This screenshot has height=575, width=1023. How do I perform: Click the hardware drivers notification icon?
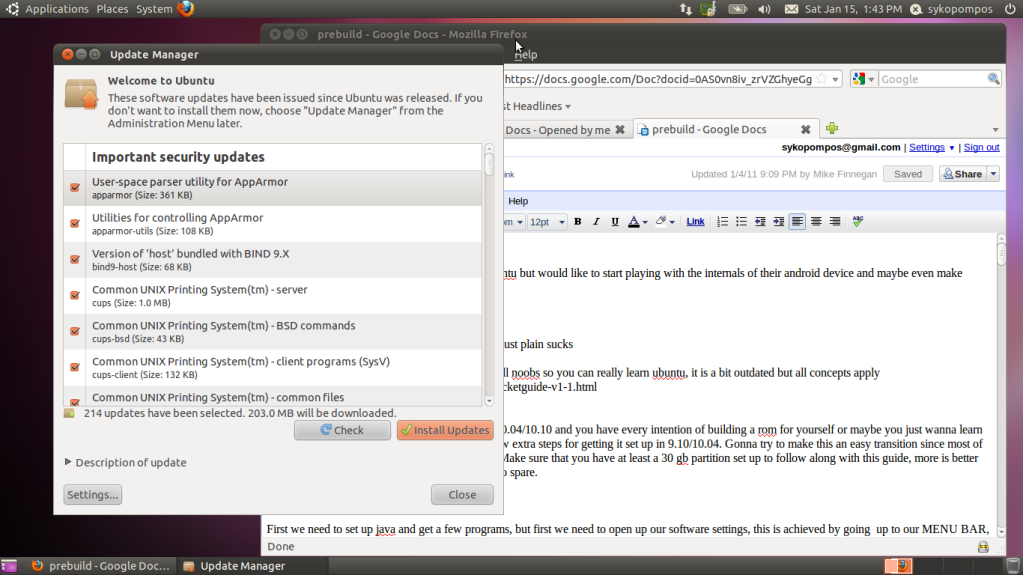tap(708, 9)
